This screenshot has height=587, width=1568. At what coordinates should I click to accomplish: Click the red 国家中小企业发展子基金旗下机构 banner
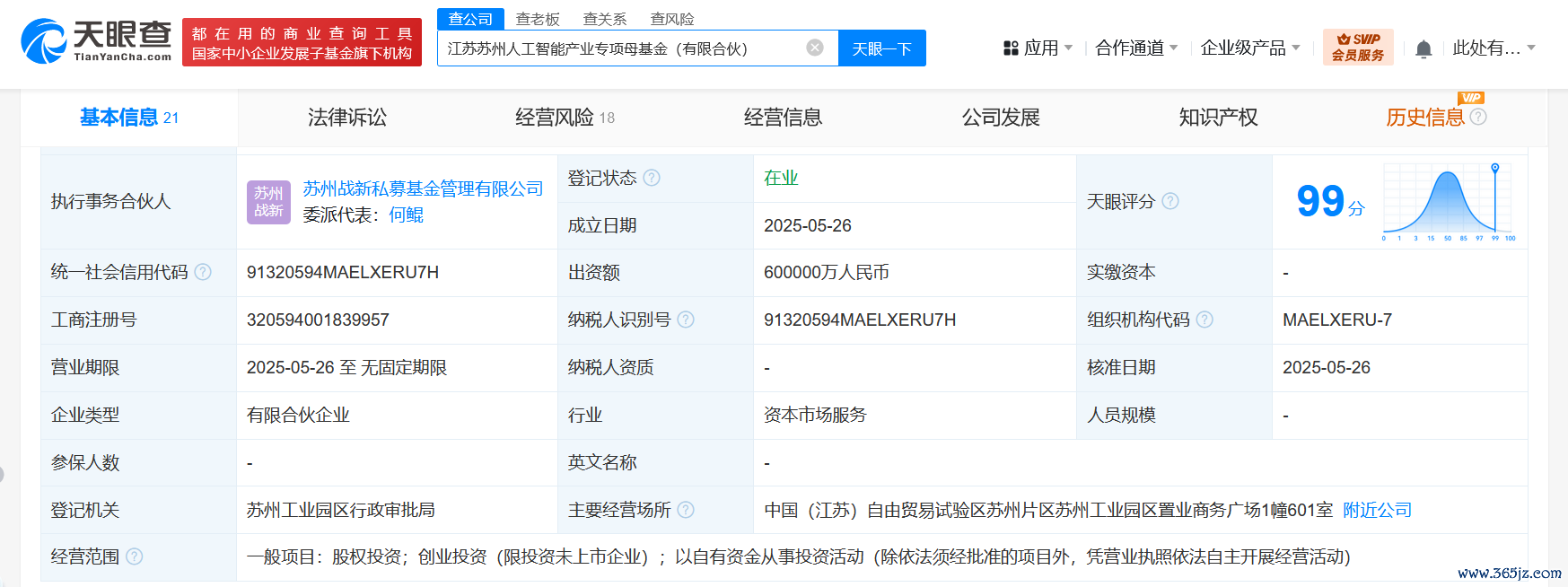click(302, 42)
